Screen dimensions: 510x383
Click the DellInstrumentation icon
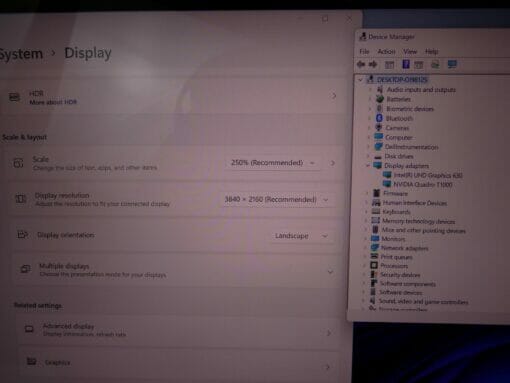point(378,146)
